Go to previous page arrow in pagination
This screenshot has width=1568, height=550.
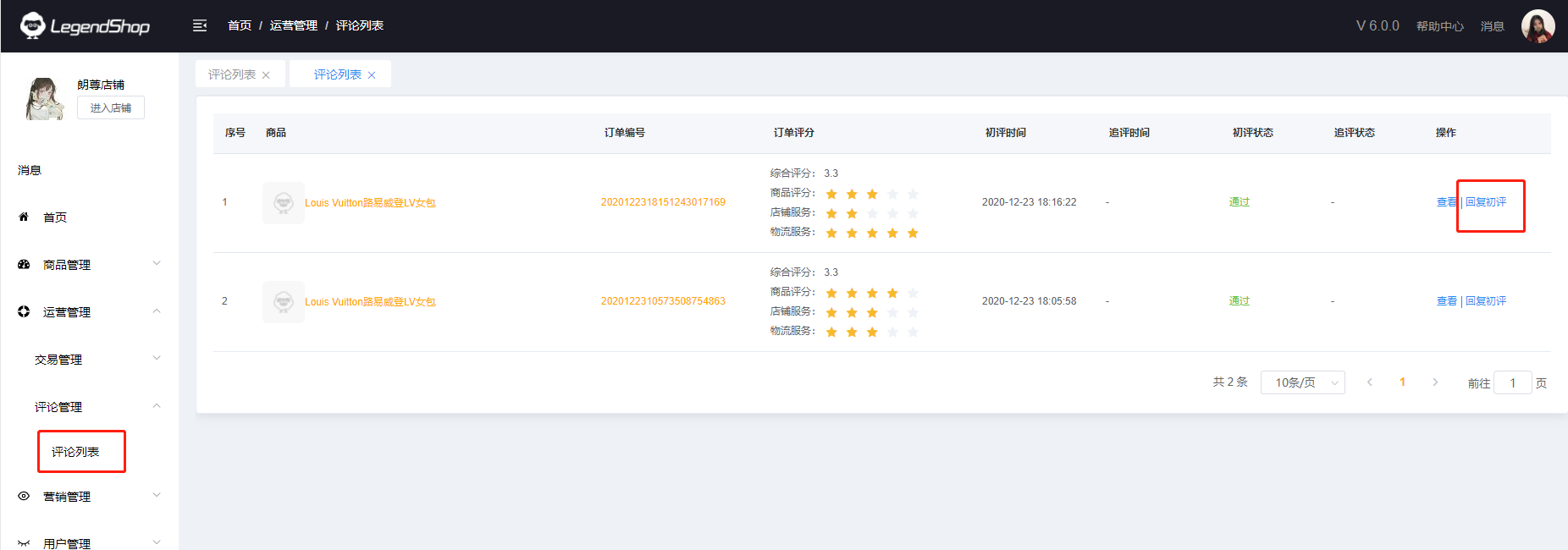click(1370, 382)
